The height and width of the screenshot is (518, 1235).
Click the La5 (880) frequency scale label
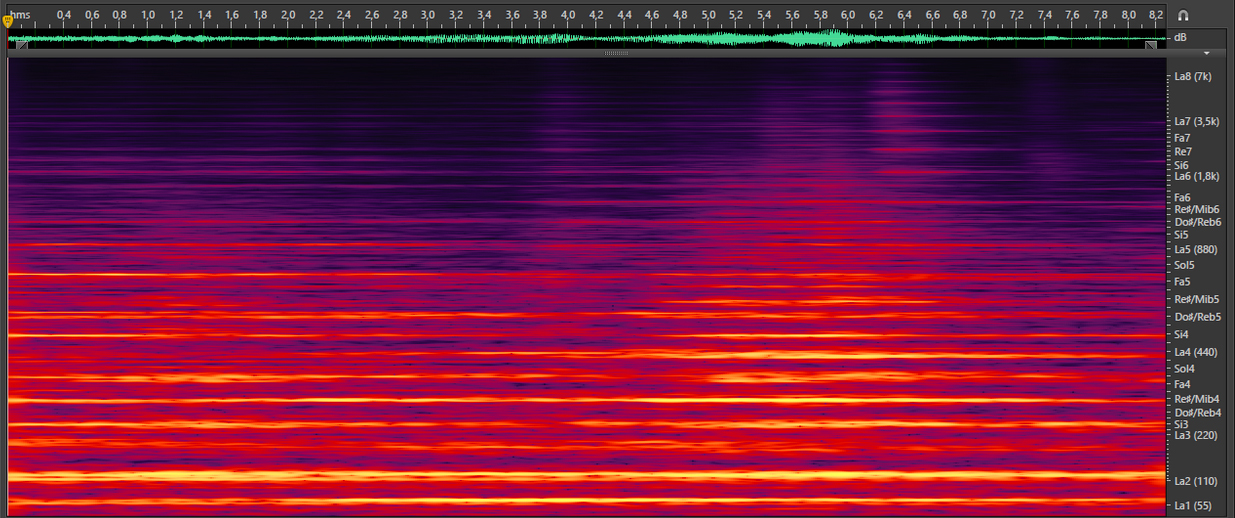tap(1195, 249)
